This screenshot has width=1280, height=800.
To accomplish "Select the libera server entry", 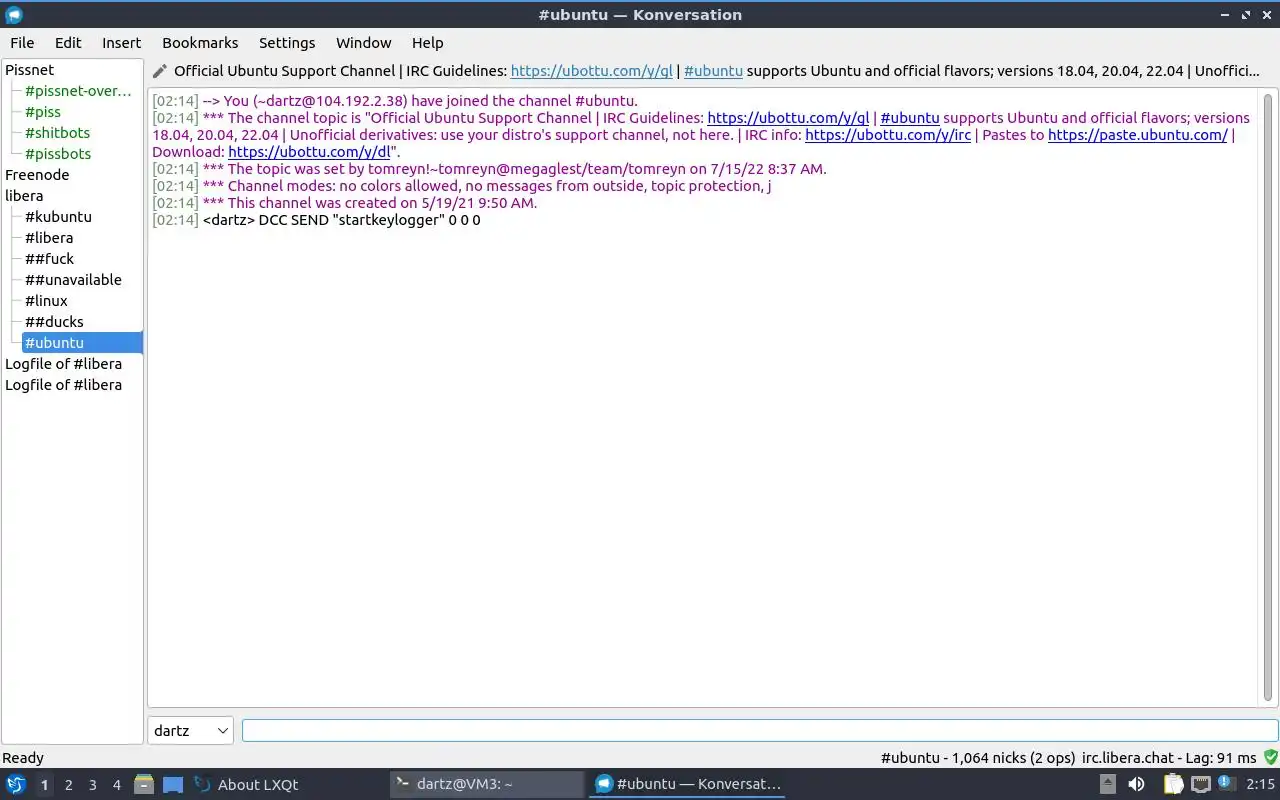I will point(24,196).
